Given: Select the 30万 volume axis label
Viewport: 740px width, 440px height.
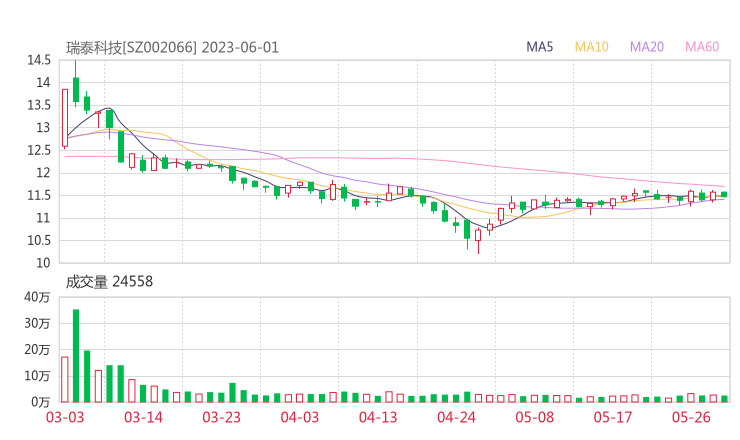Looking at the screenshot, I should (x=37, y=323).
